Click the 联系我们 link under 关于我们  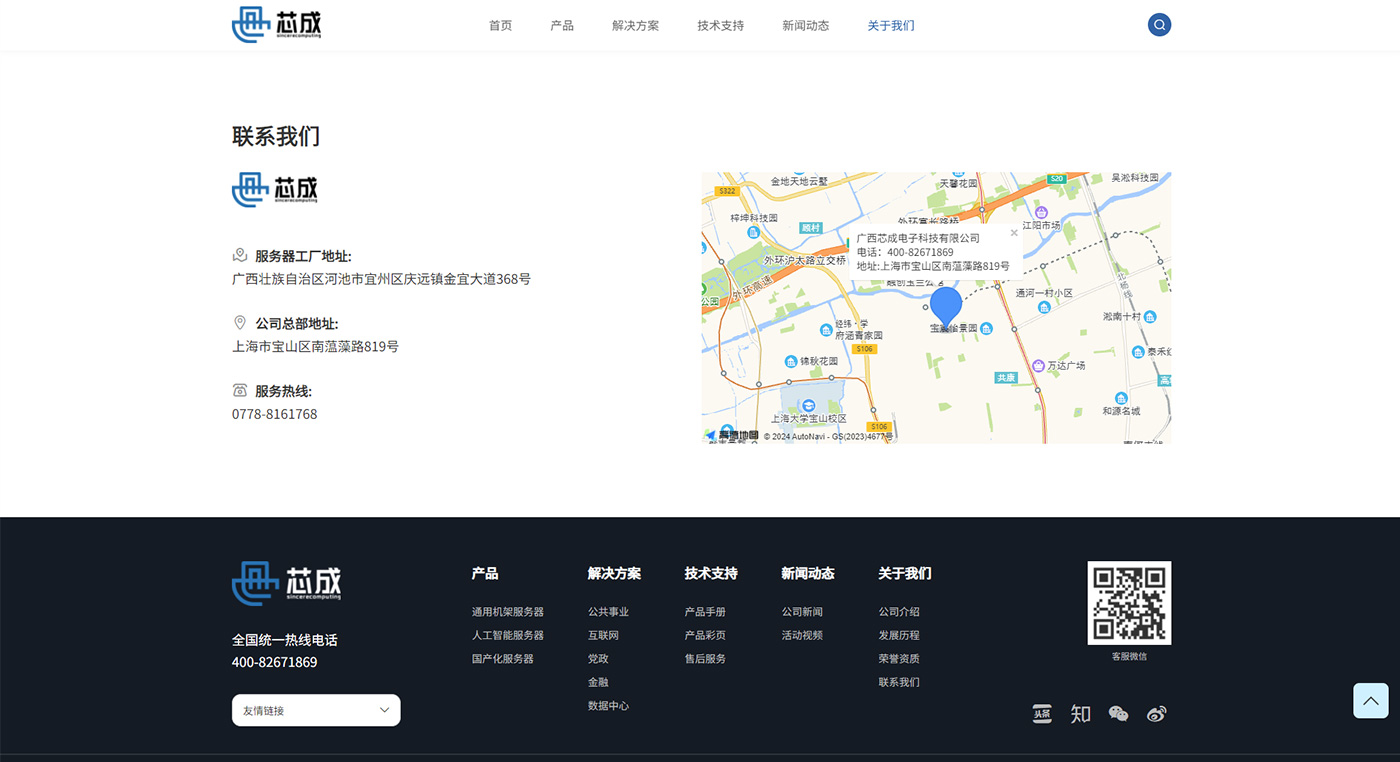(897, 681)
